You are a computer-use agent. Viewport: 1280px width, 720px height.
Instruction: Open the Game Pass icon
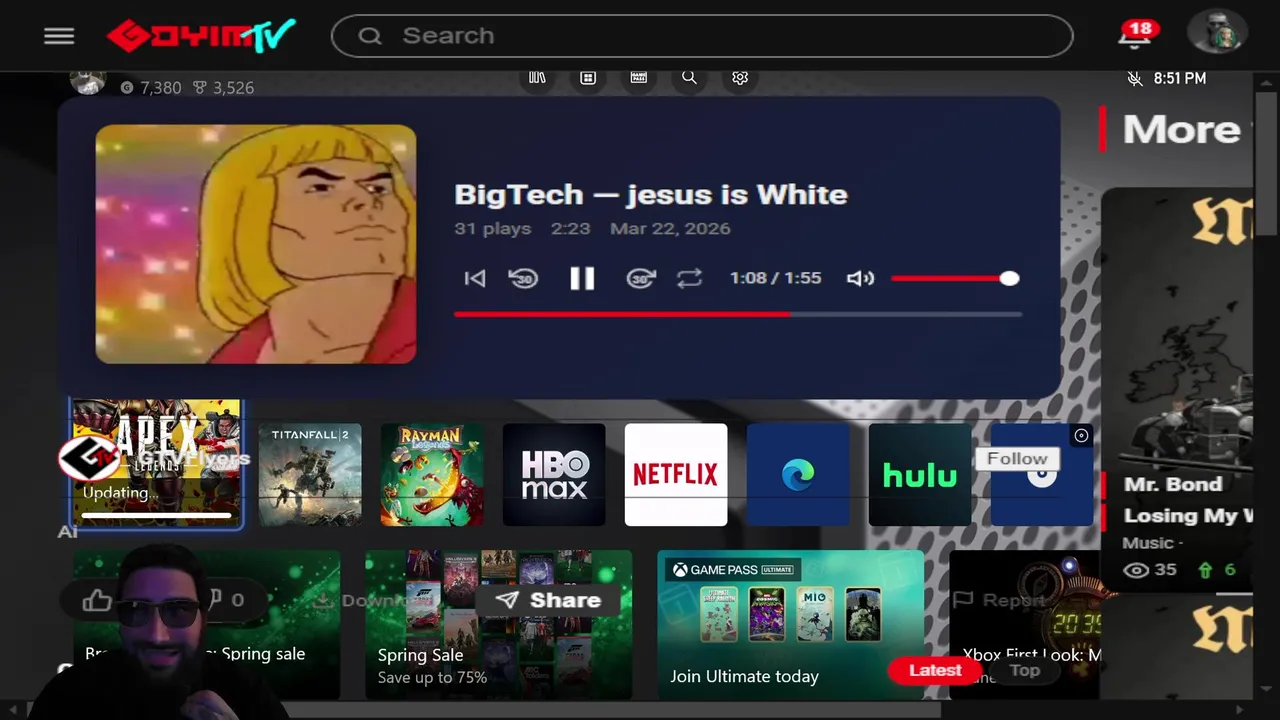pyautogui.click(x=638, y=77)
